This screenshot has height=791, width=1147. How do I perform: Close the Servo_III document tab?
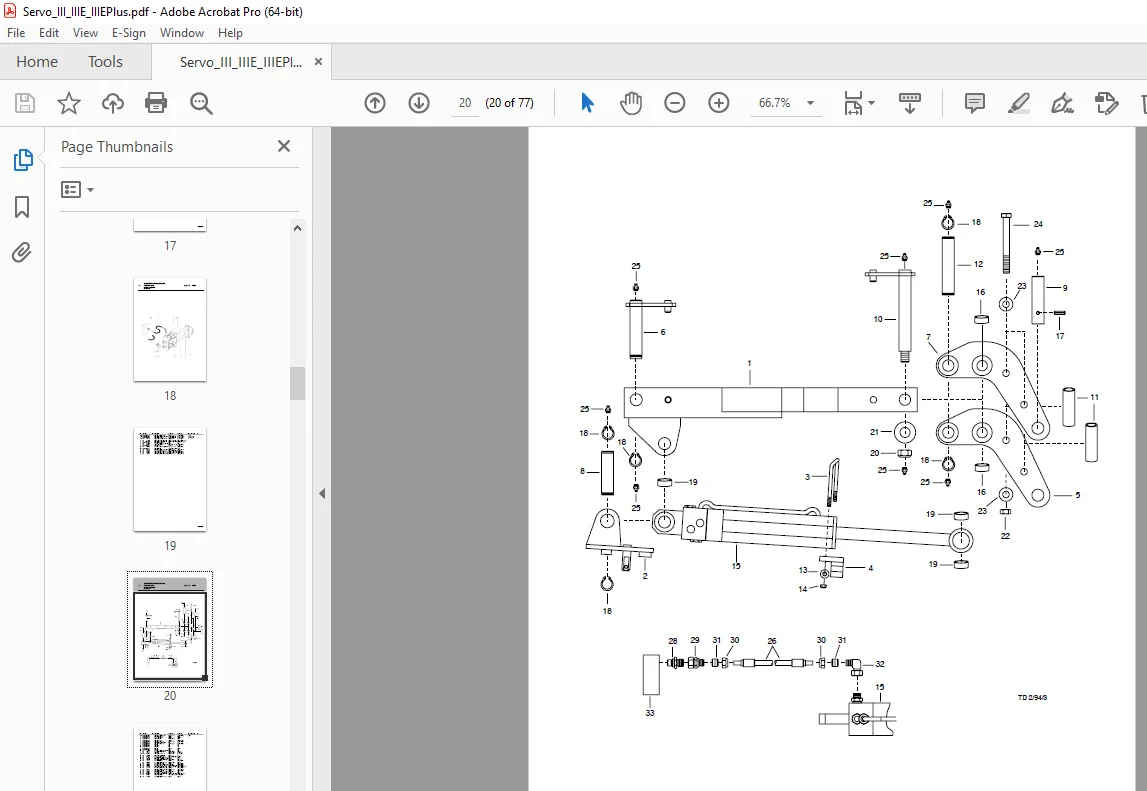[x=318, y=62]
